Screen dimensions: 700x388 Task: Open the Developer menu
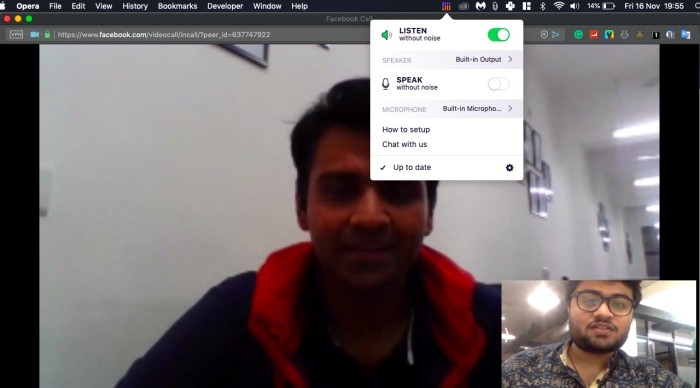[x=225, y=6]
